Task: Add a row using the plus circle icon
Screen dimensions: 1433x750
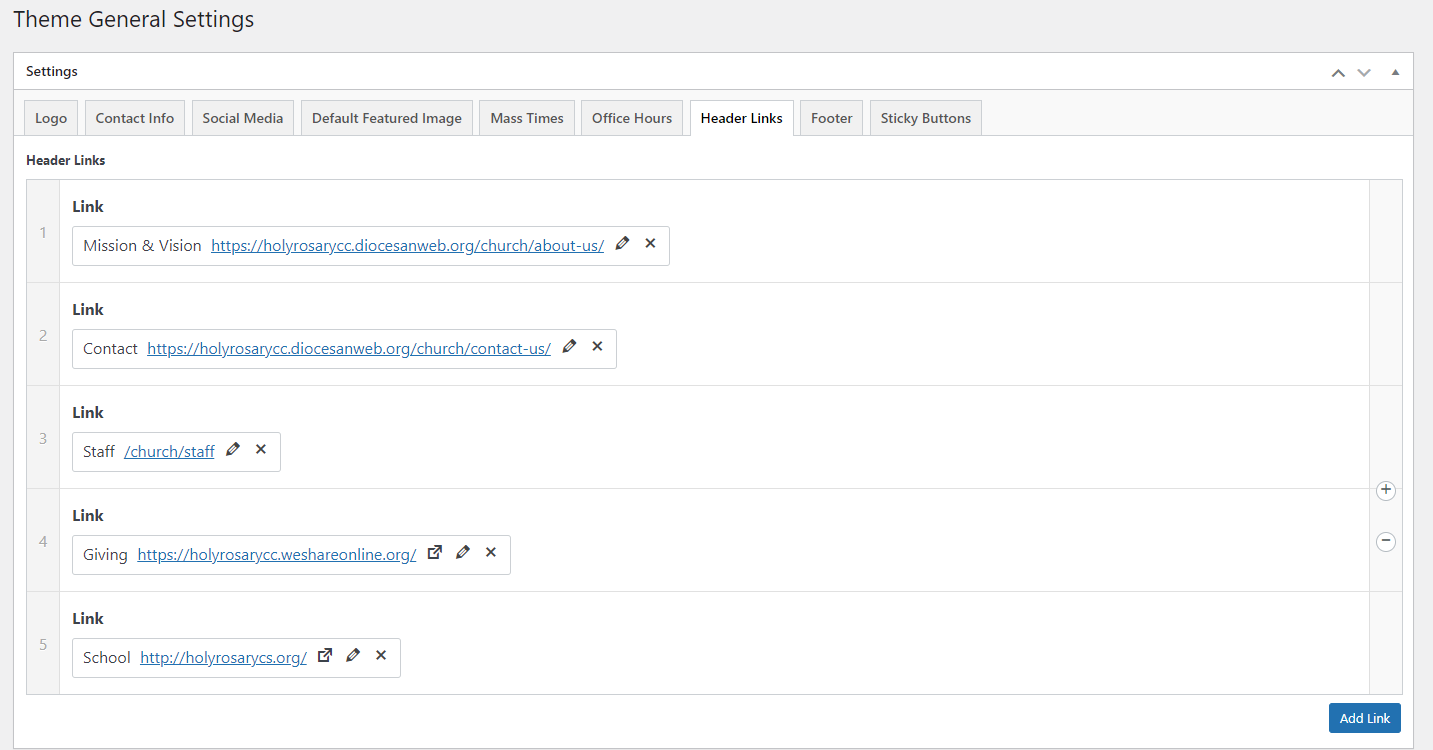Action: [1385, 490]
